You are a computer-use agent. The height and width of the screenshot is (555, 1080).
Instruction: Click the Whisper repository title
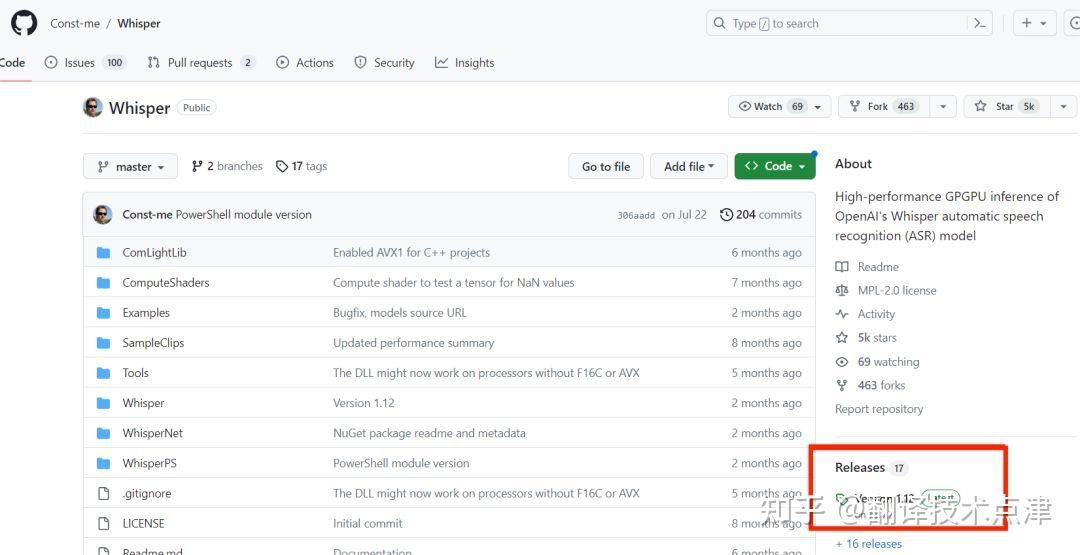(140, 108)
